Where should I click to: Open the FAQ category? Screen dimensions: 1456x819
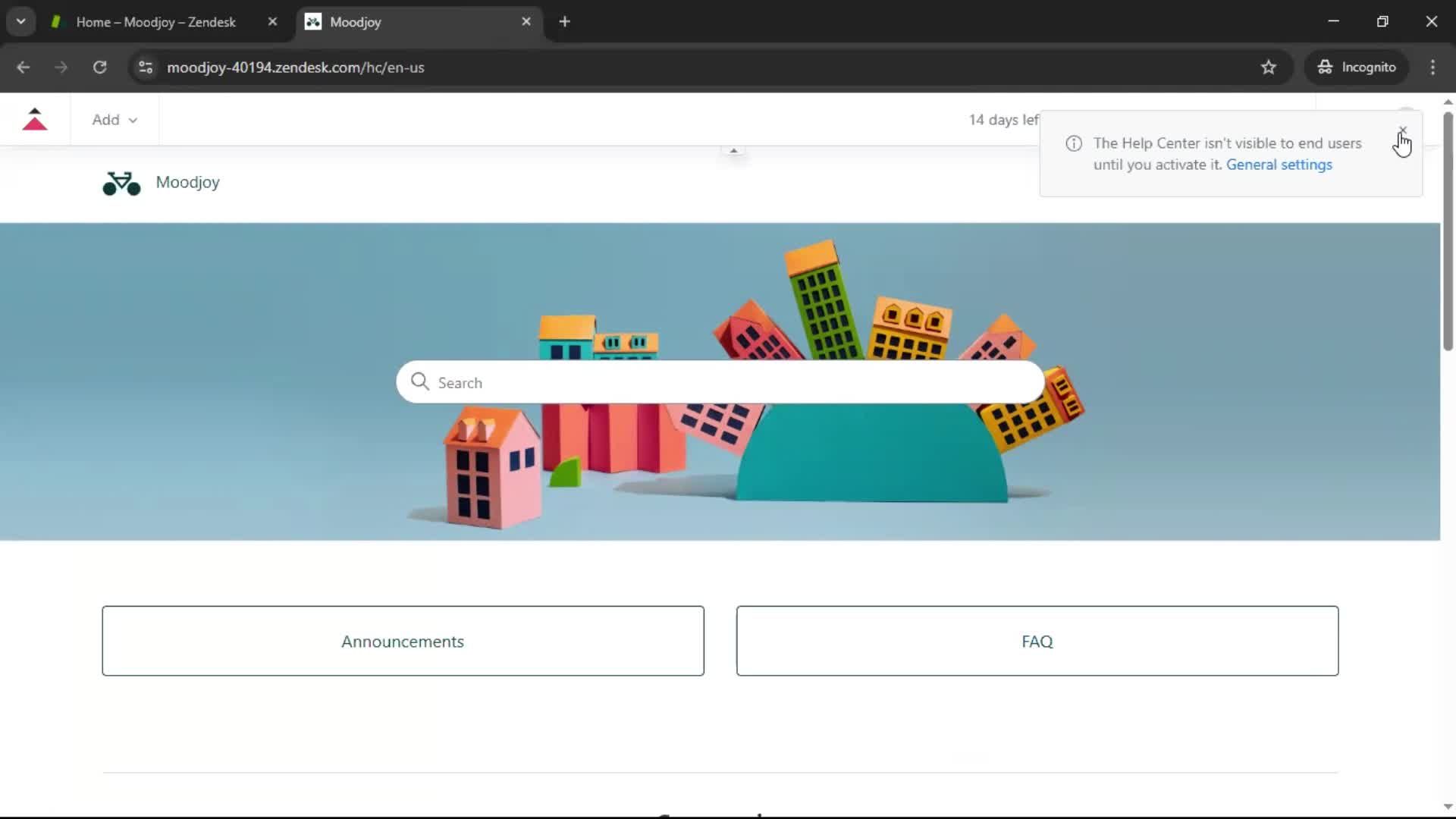pos(1037,641)
